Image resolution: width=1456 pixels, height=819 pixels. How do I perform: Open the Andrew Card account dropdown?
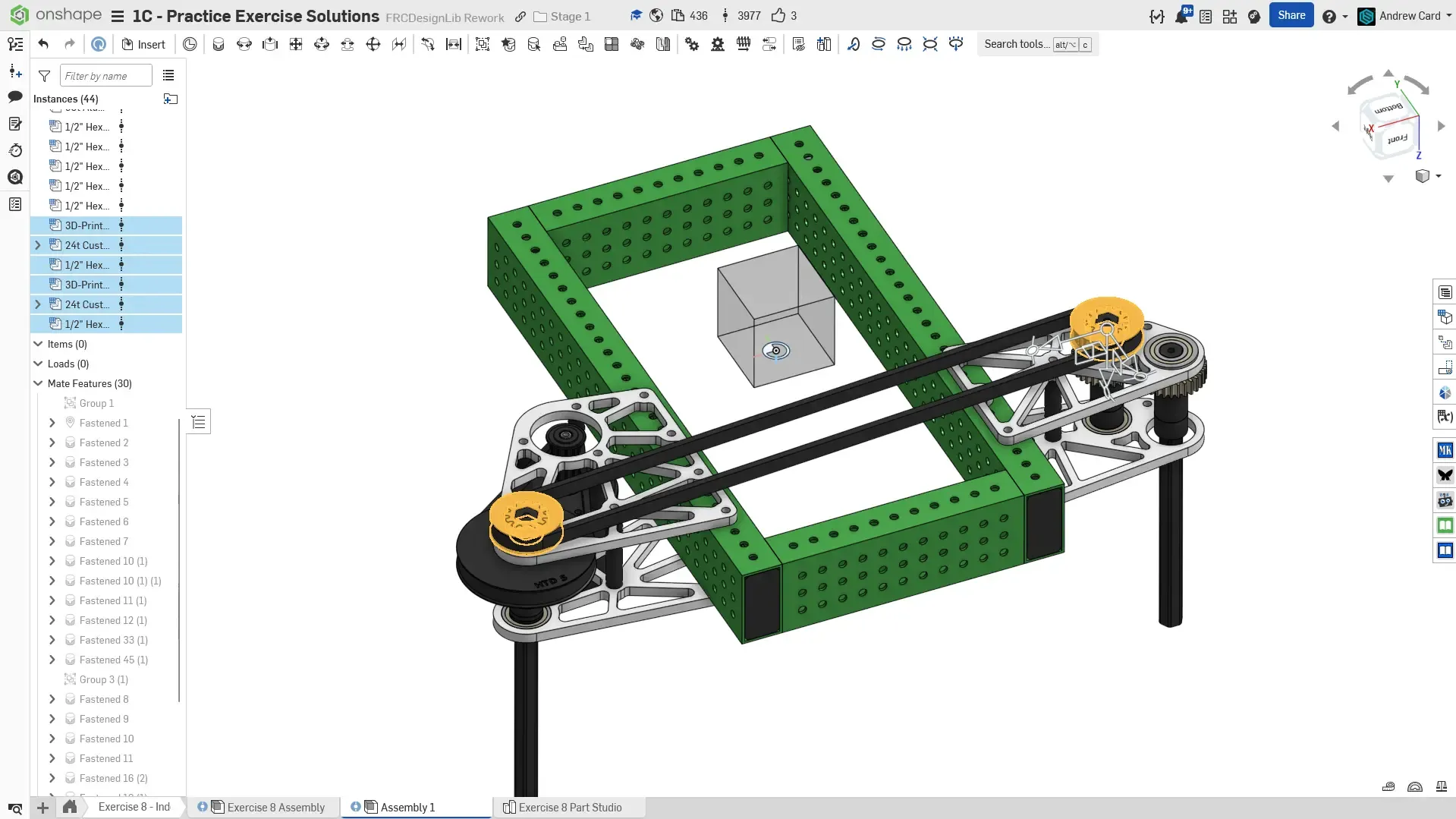(1409, 16)
